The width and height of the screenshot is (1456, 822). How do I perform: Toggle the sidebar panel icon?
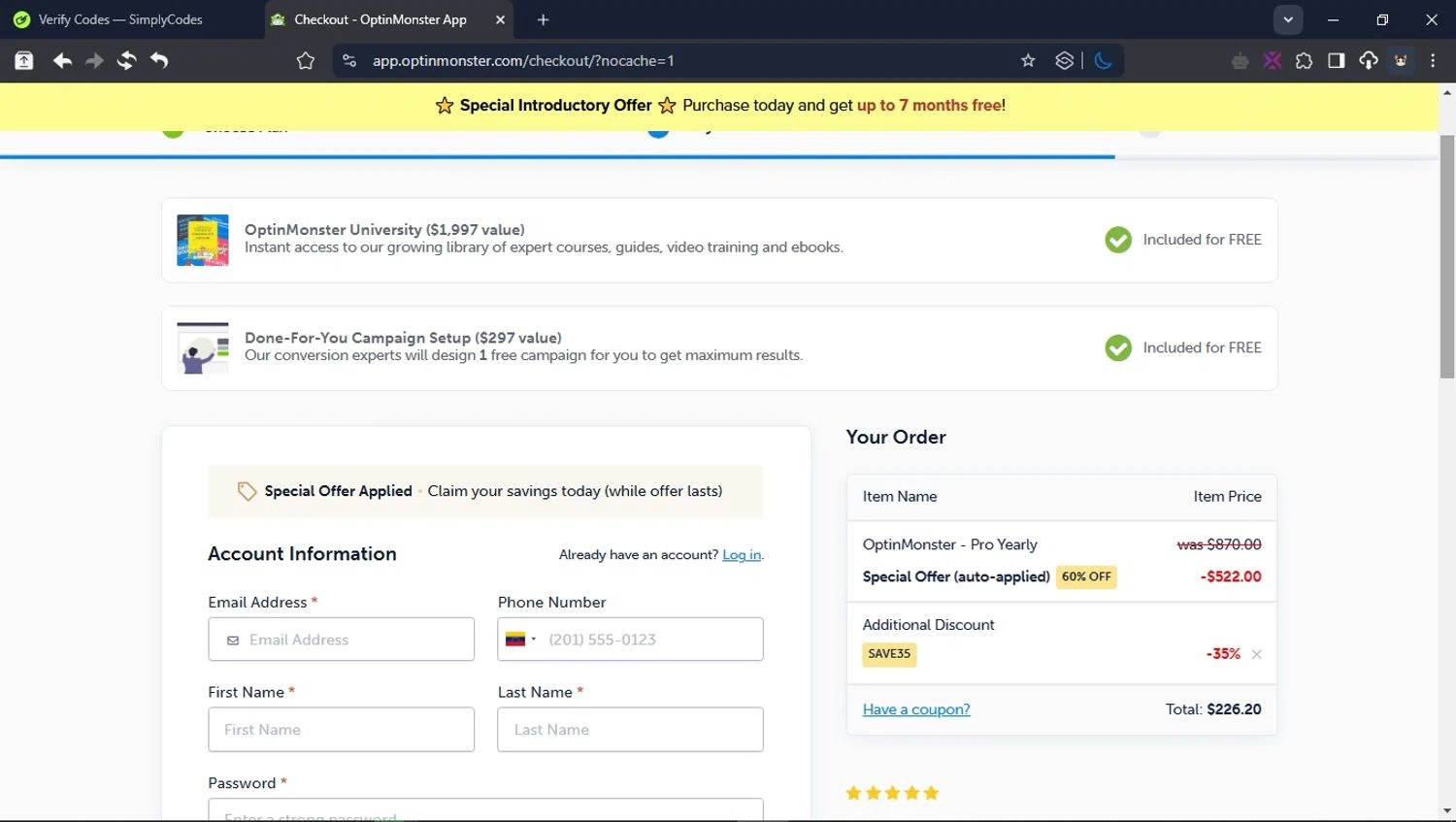[x=1337, y=61]
